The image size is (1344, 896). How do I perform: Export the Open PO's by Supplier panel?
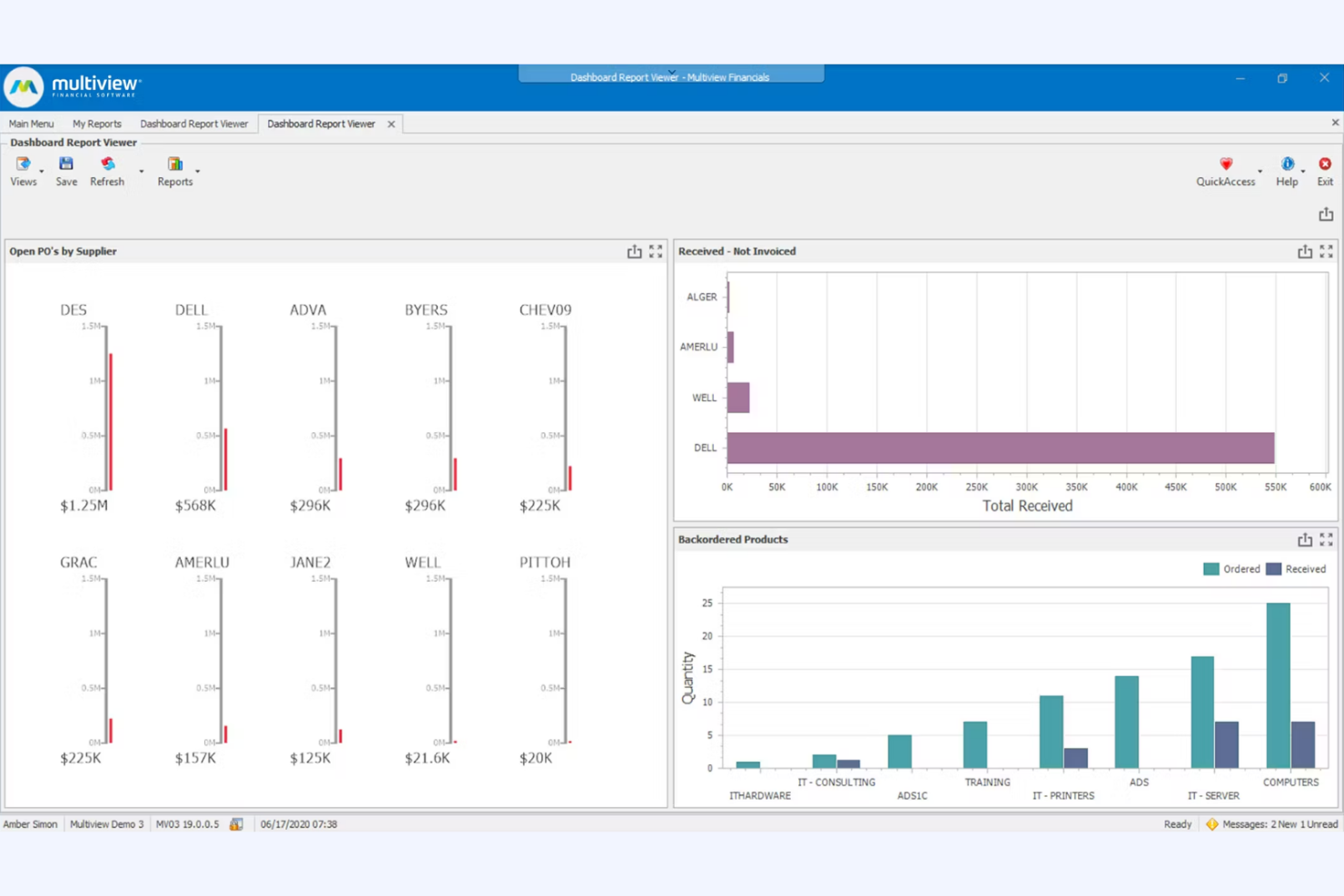(x=634, y=251)
